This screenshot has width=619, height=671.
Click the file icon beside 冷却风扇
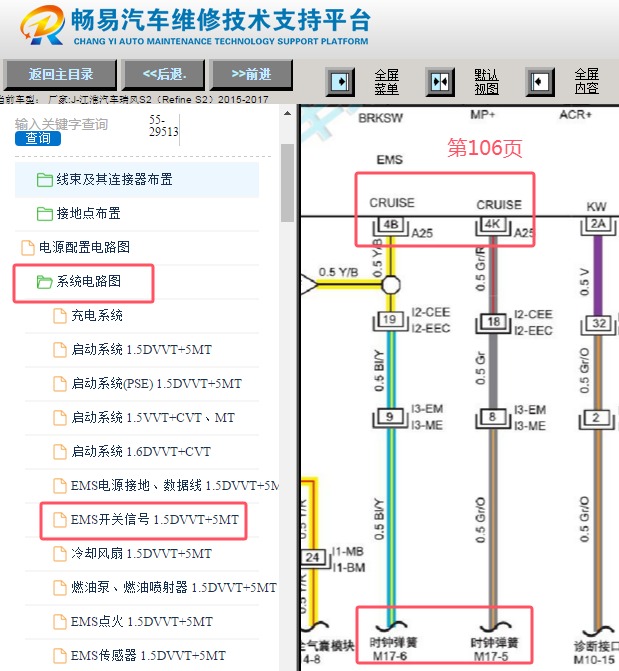(x=60, y=553)
